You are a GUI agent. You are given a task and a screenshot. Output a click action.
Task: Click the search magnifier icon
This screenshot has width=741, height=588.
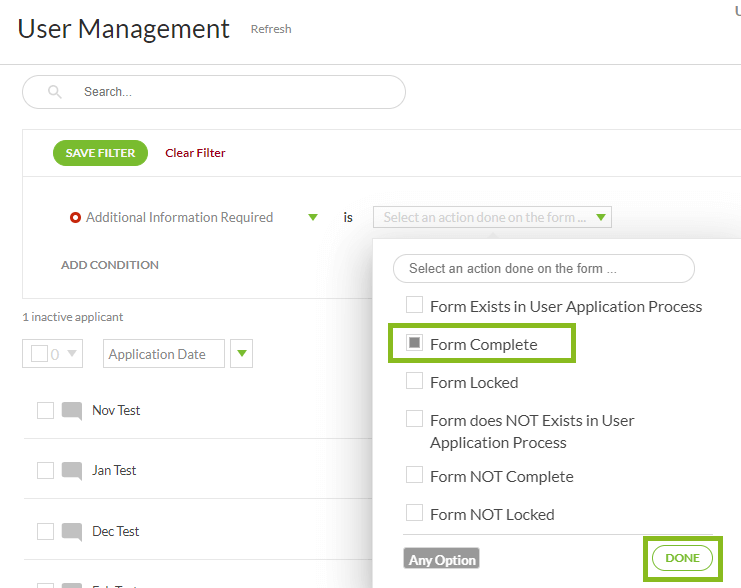[55, 92]
